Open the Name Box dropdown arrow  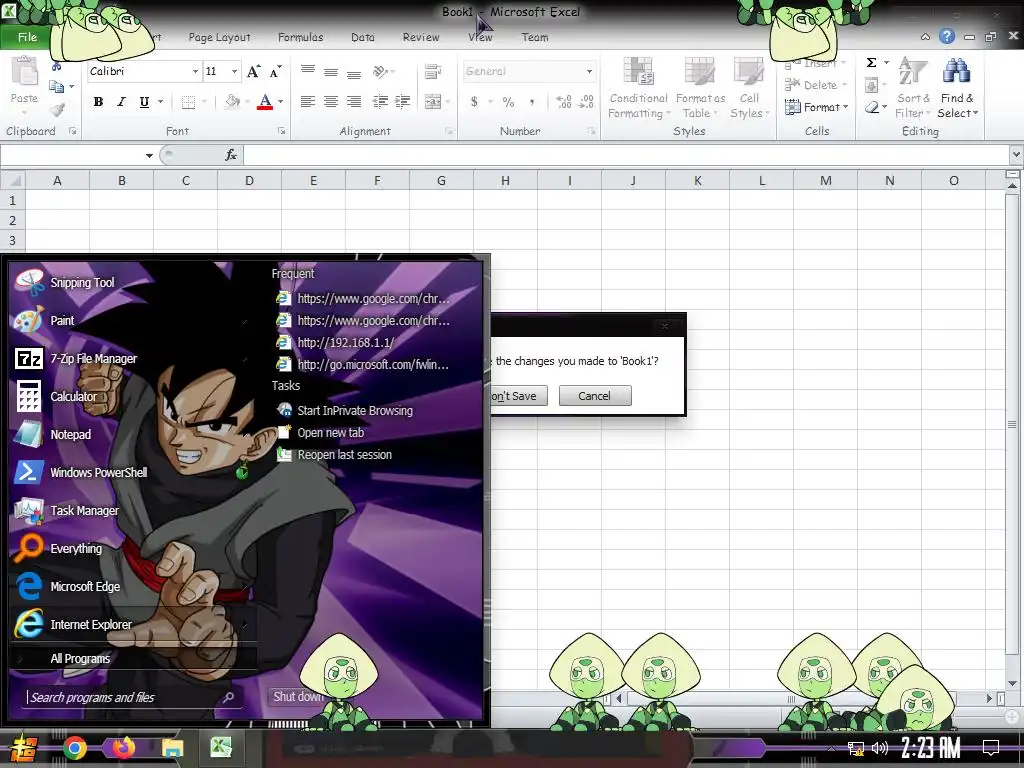click(149, 155)
